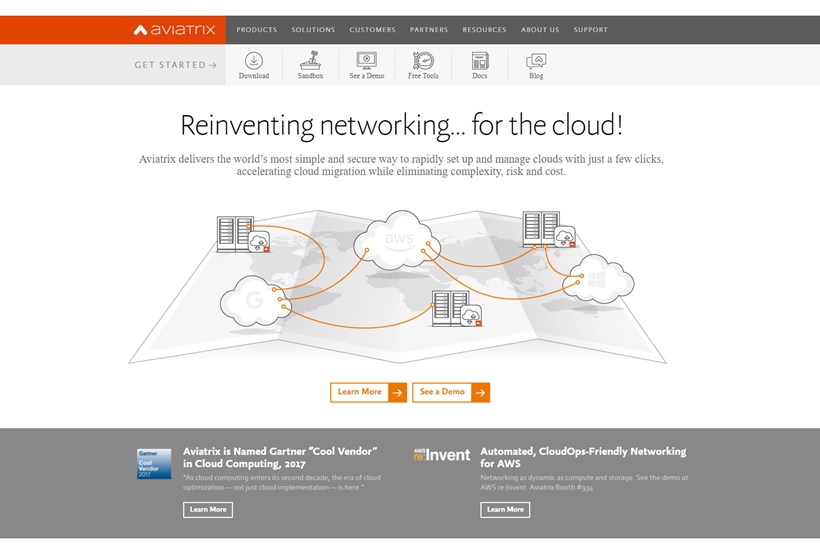Click the Aviatrix logo

(174, 30)
